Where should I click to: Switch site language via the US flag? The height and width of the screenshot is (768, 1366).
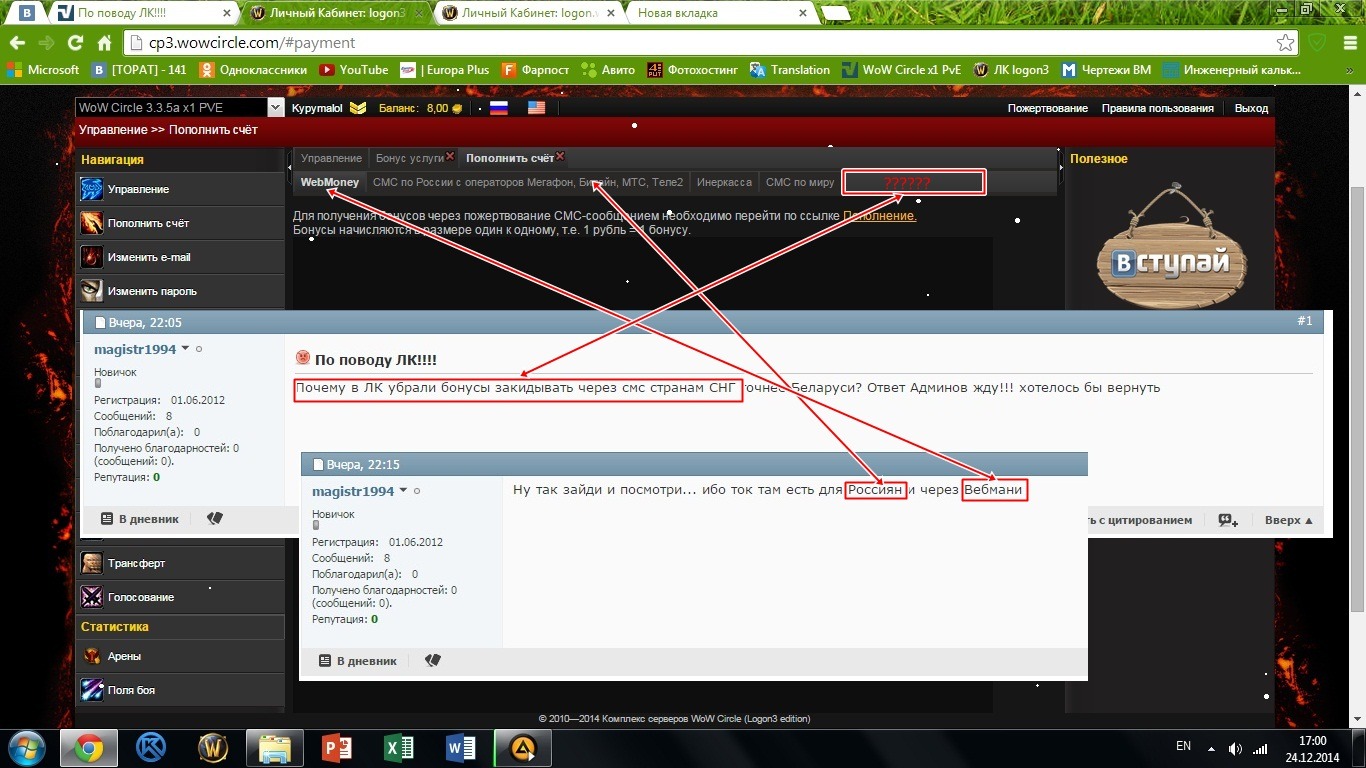point(536,108)
